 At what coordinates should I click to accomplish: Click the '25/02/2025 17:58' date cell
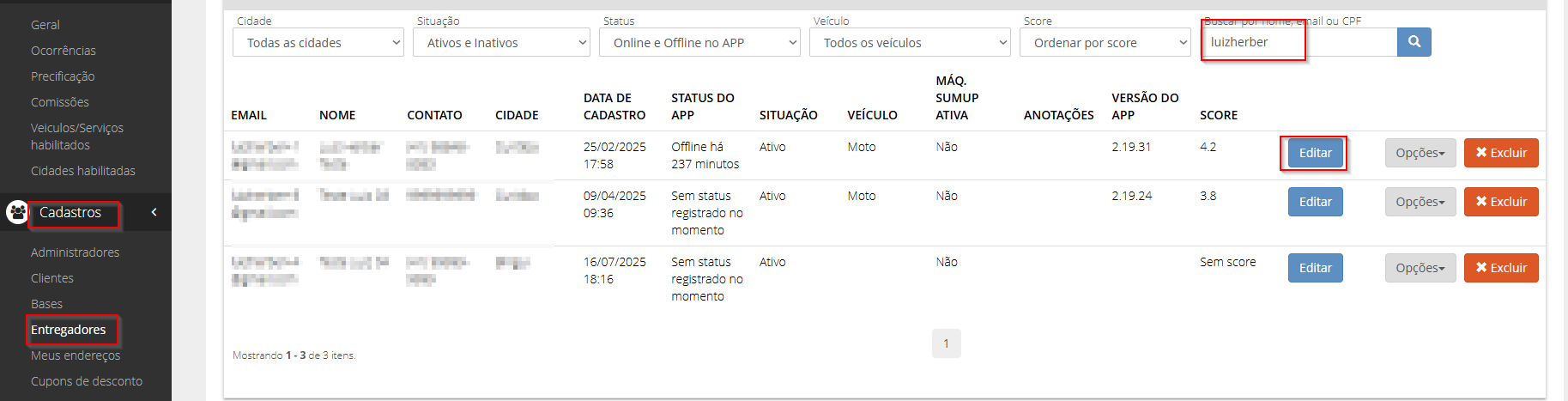(614, 155)
